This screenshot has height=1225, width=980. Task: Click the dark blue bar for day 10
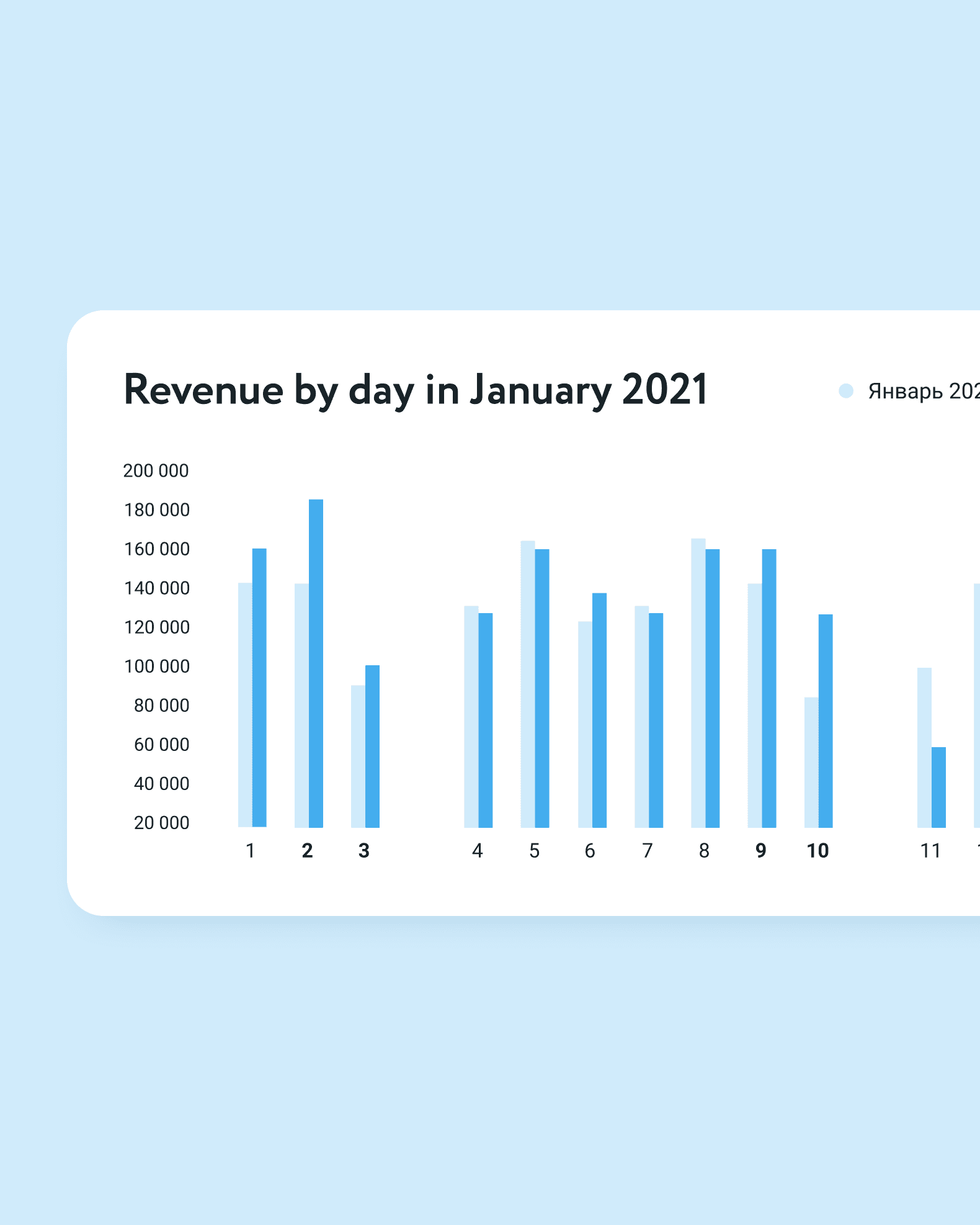click(x=826, y=721)
